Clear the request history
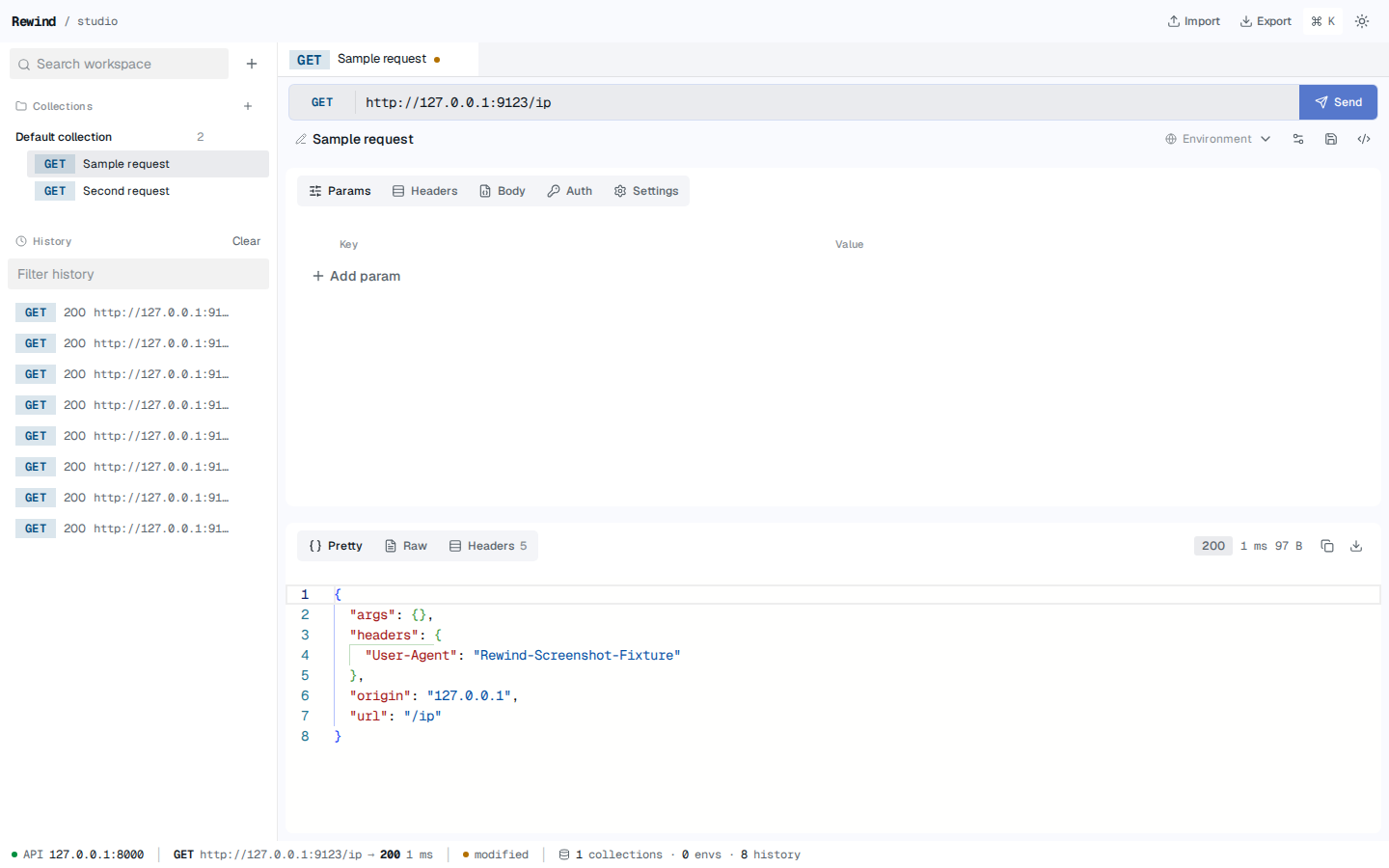The height and width of the screenshot is (868, 1389). tap(246, 241)
